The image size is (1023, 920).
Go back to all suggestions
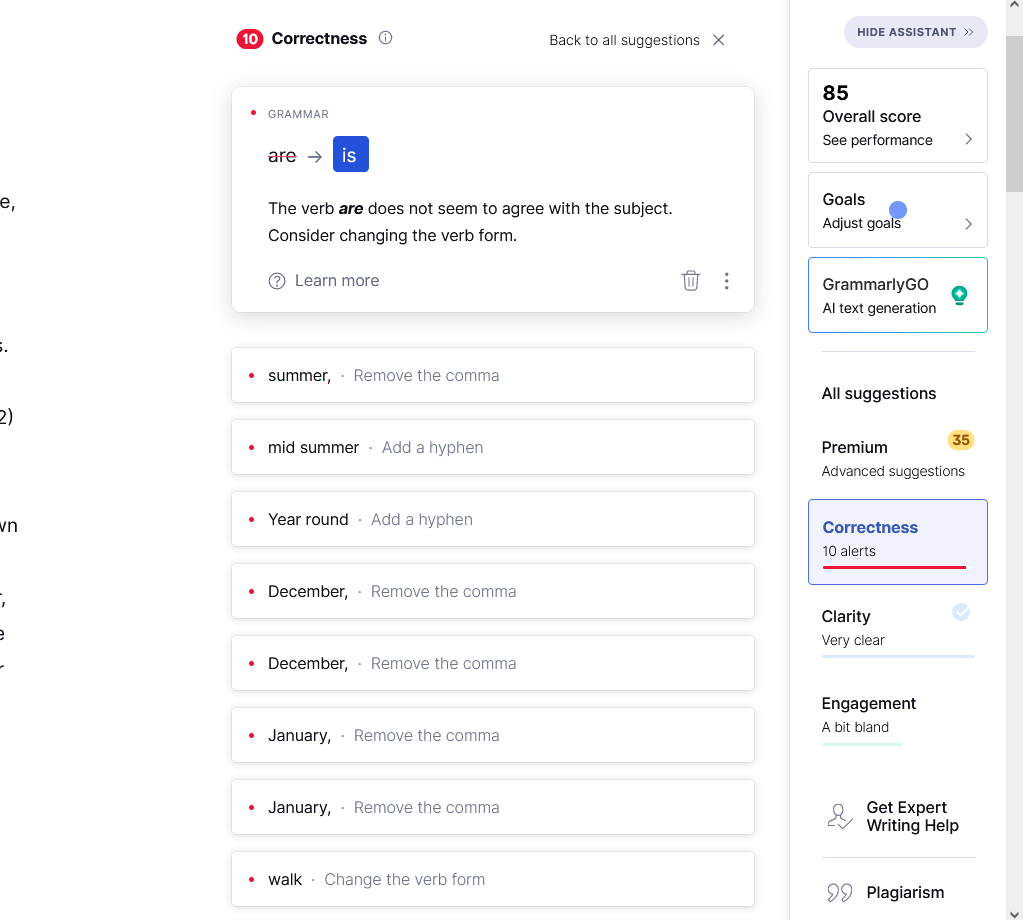624,40
